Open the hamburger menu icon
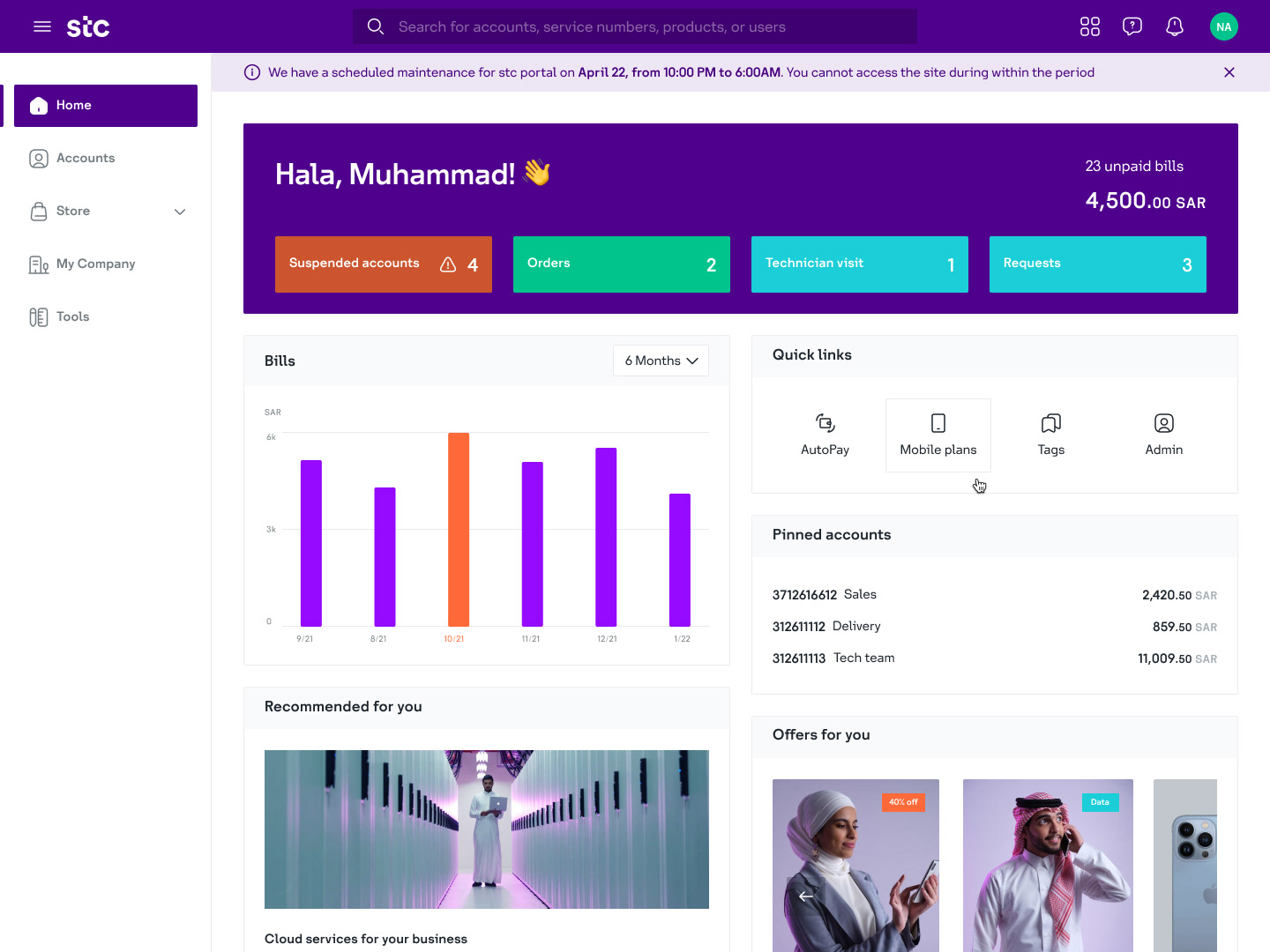Image resolution: width=1270 pixels, height=952 pixels. pyautogui.click(x=42, y=26)
